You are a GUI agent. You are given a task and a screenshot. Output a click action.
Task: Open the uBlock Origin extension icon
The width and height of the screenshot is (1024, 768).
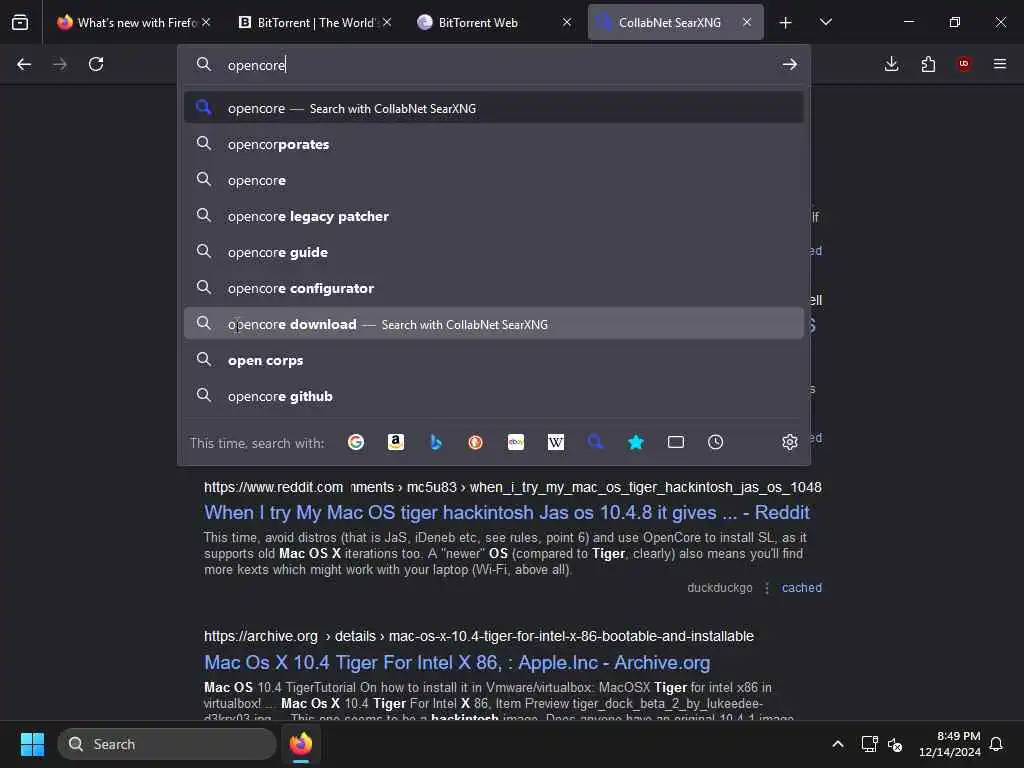point(964,64)
